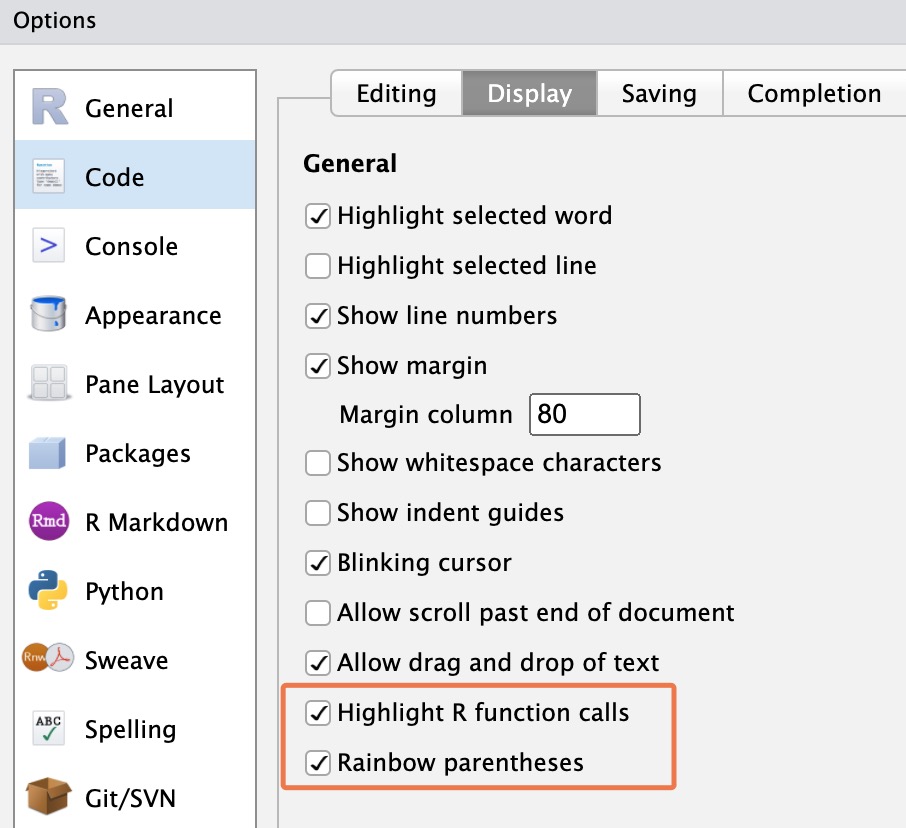Click the Margin column input field
Viewport: 906px width, 828px height.
click(x=585, y=414)
